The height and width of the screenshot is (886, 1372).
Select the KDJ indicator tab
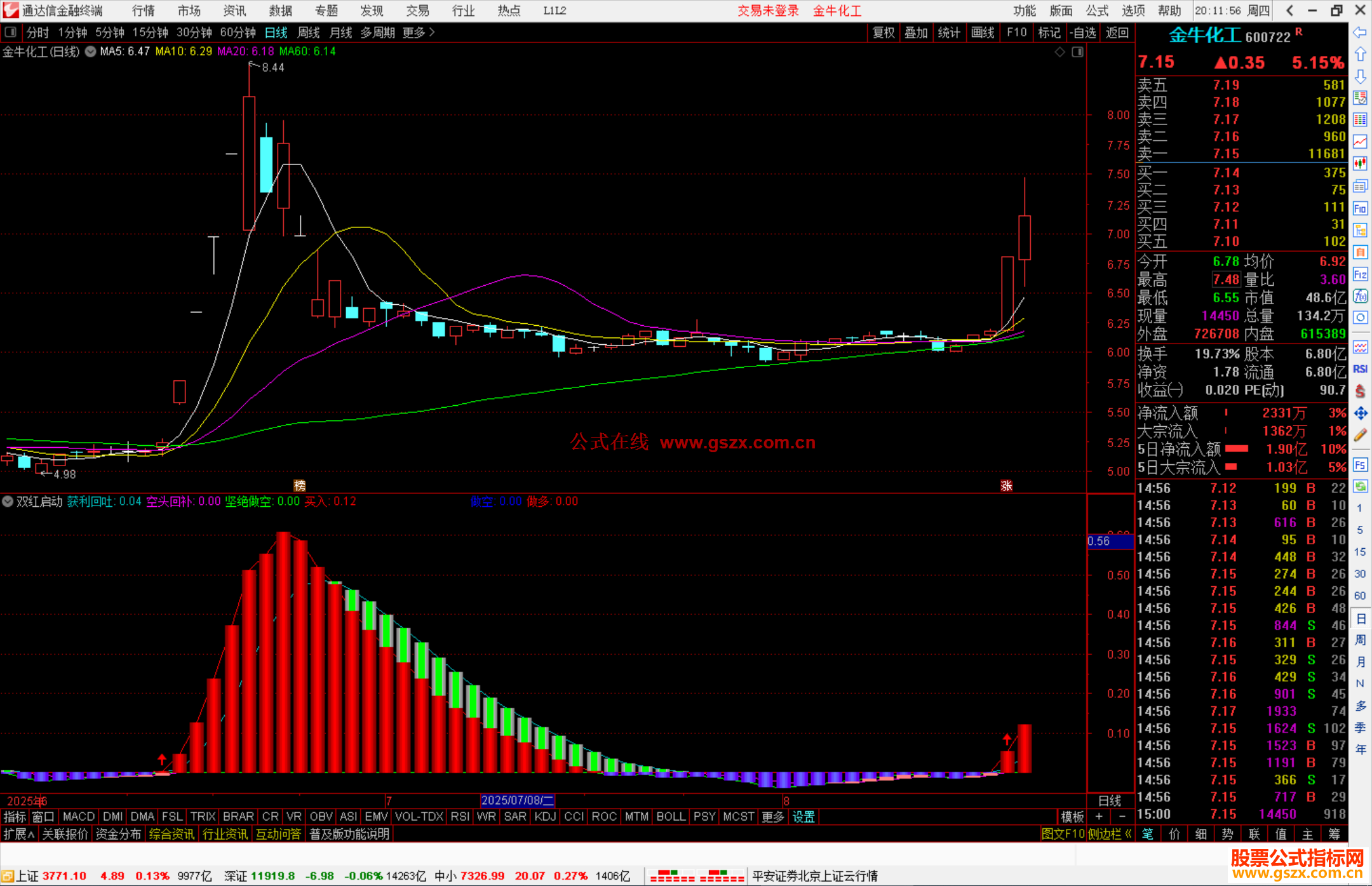tap(545, 817)
